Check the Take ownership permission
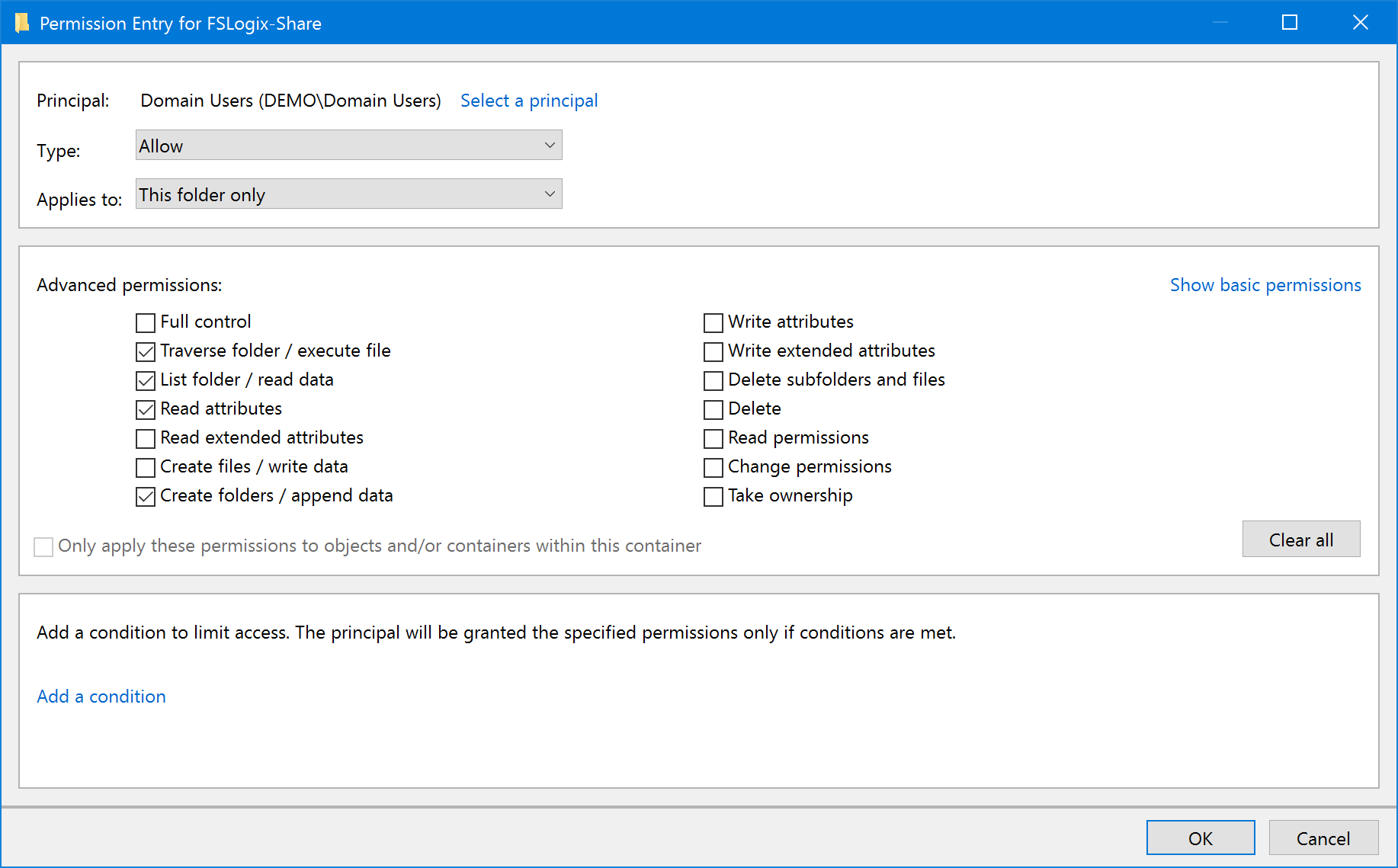 pos(713,496)
